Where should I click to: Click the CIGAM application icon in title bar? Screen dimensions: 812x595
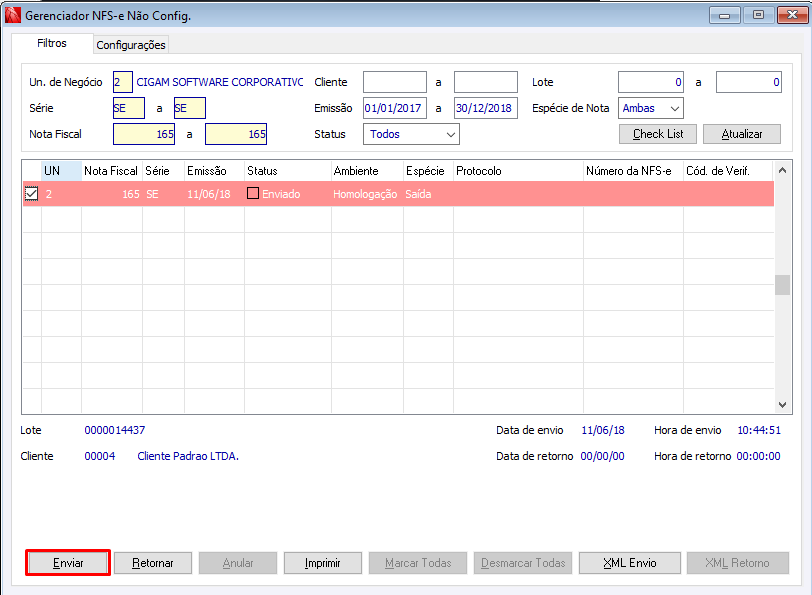pyautogui.click(x=12, y=16)
